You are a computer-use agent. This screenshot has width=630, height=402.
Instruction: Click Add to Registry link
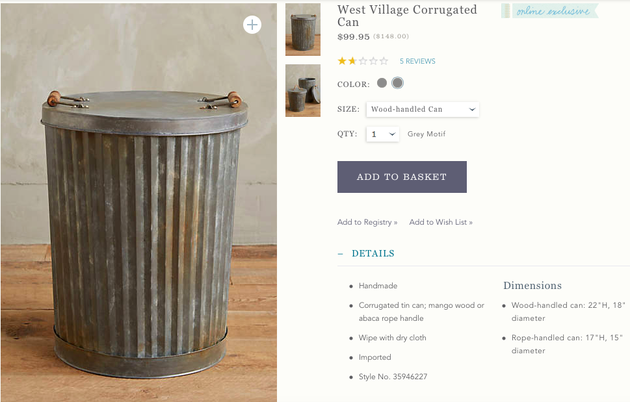(x=367, y=222)
